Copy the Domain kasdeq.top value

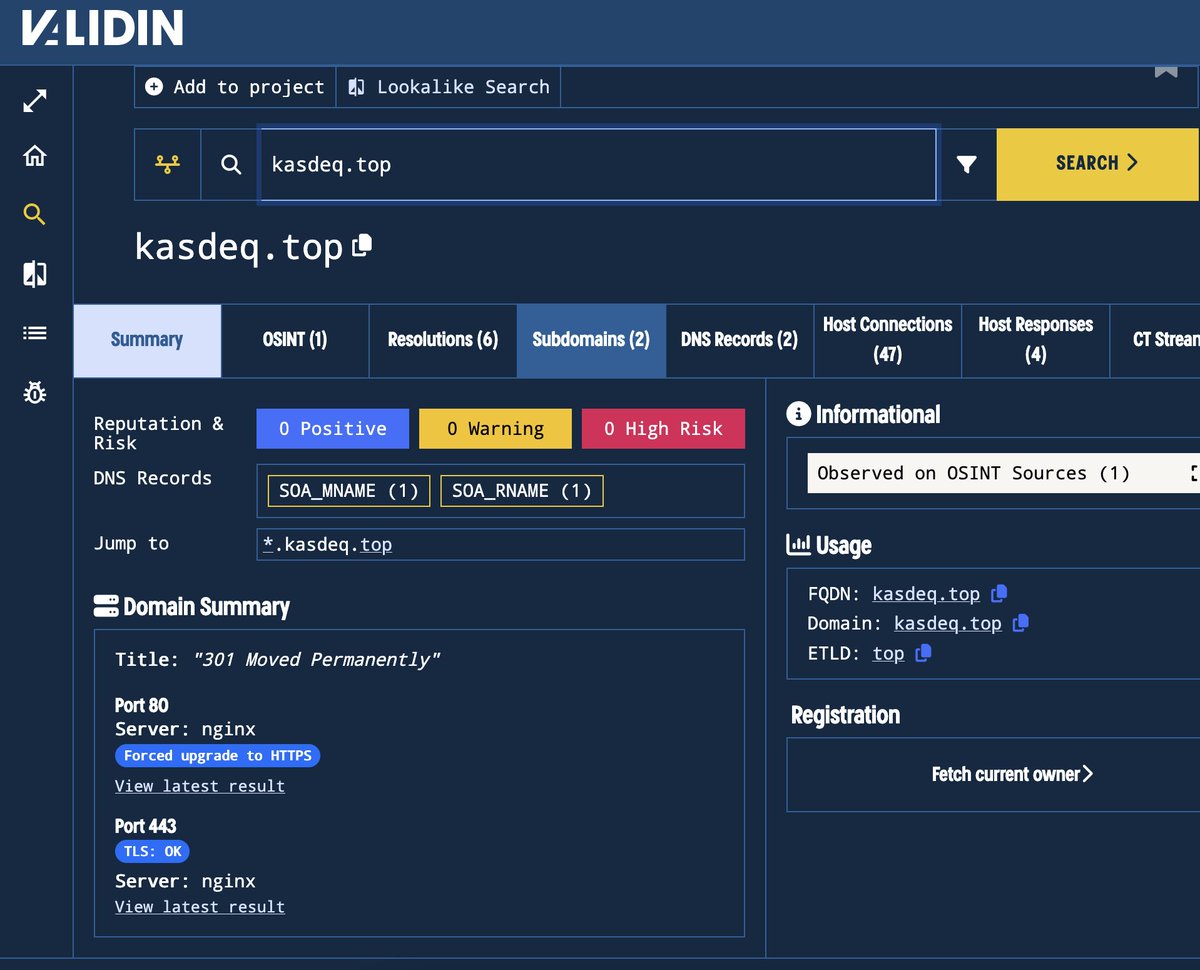click(1020, 623)
